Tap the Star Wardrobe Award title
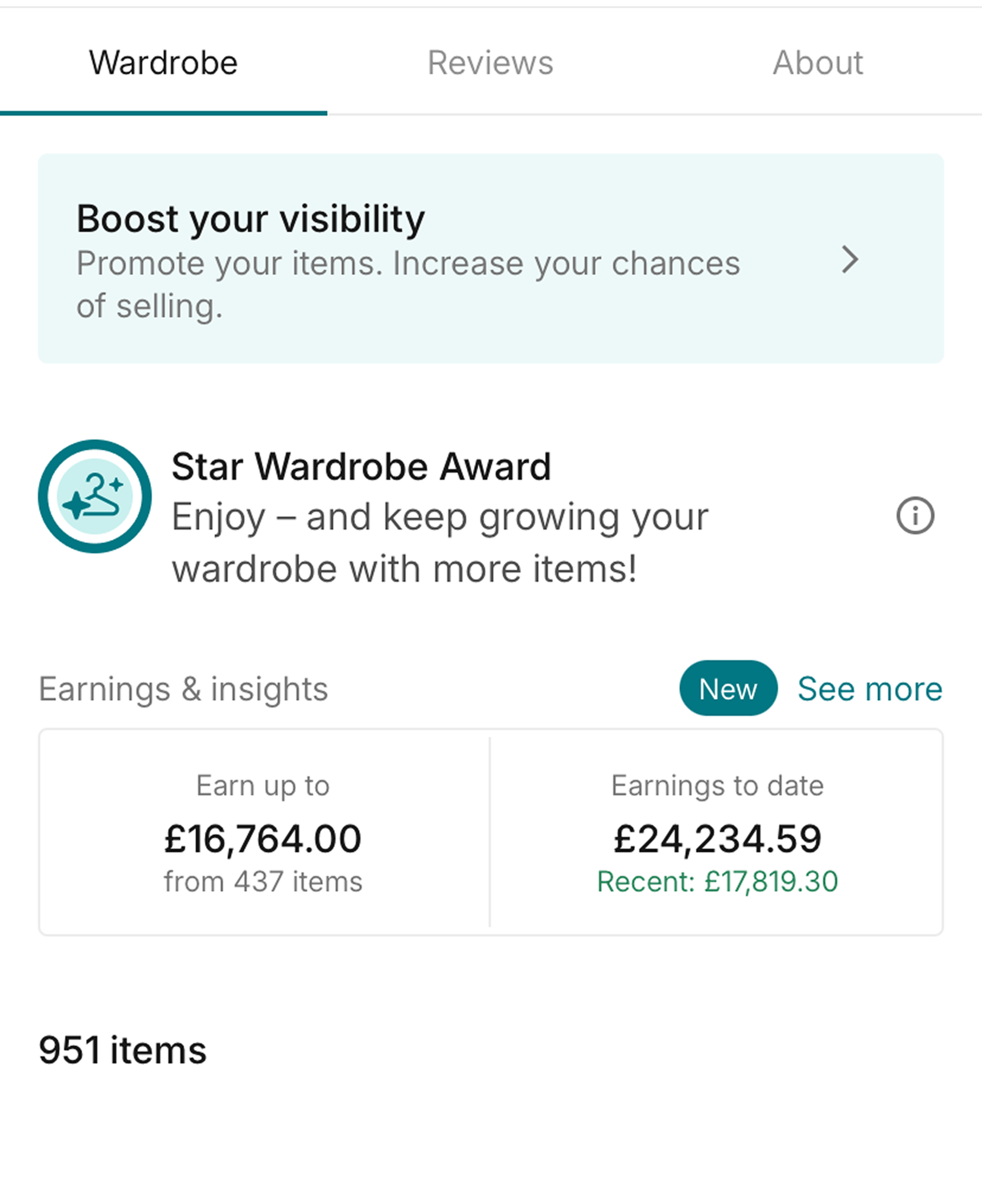 point(361,467)
